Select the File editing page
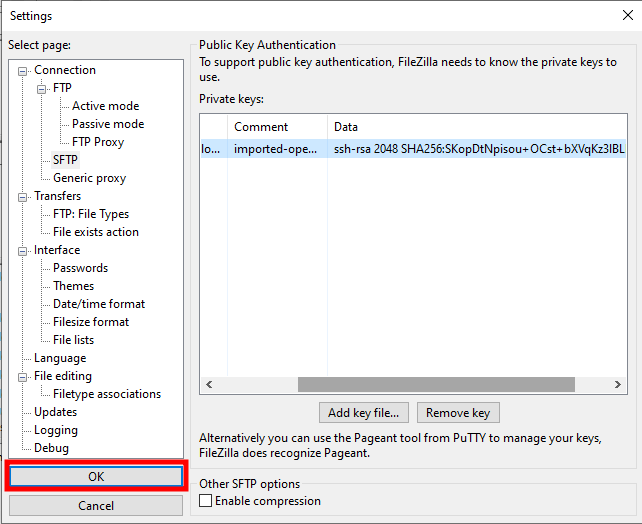The width and height of the screenshot is (642, 524). coord(63,376)
